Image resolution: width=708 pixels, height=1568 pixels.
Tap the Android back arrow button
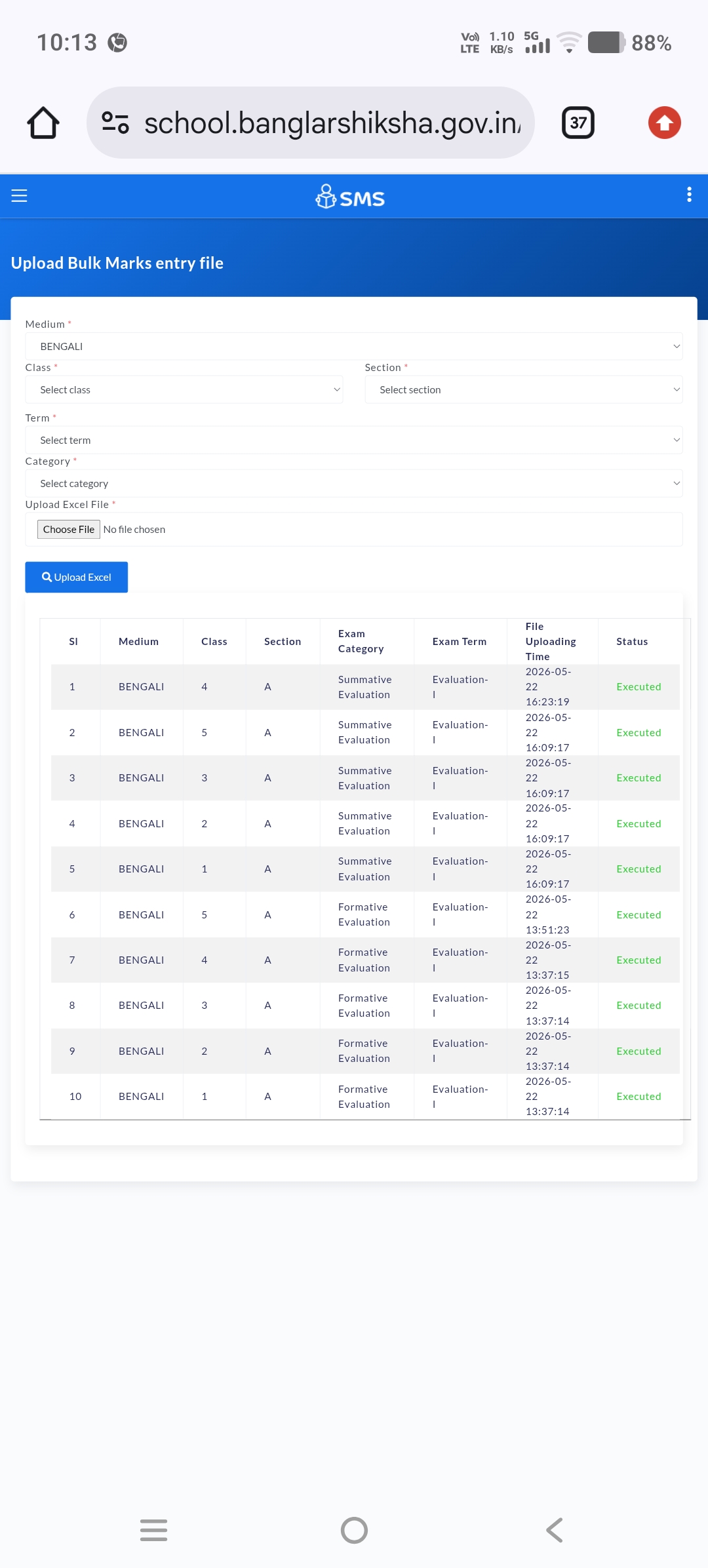[555, 1530]
